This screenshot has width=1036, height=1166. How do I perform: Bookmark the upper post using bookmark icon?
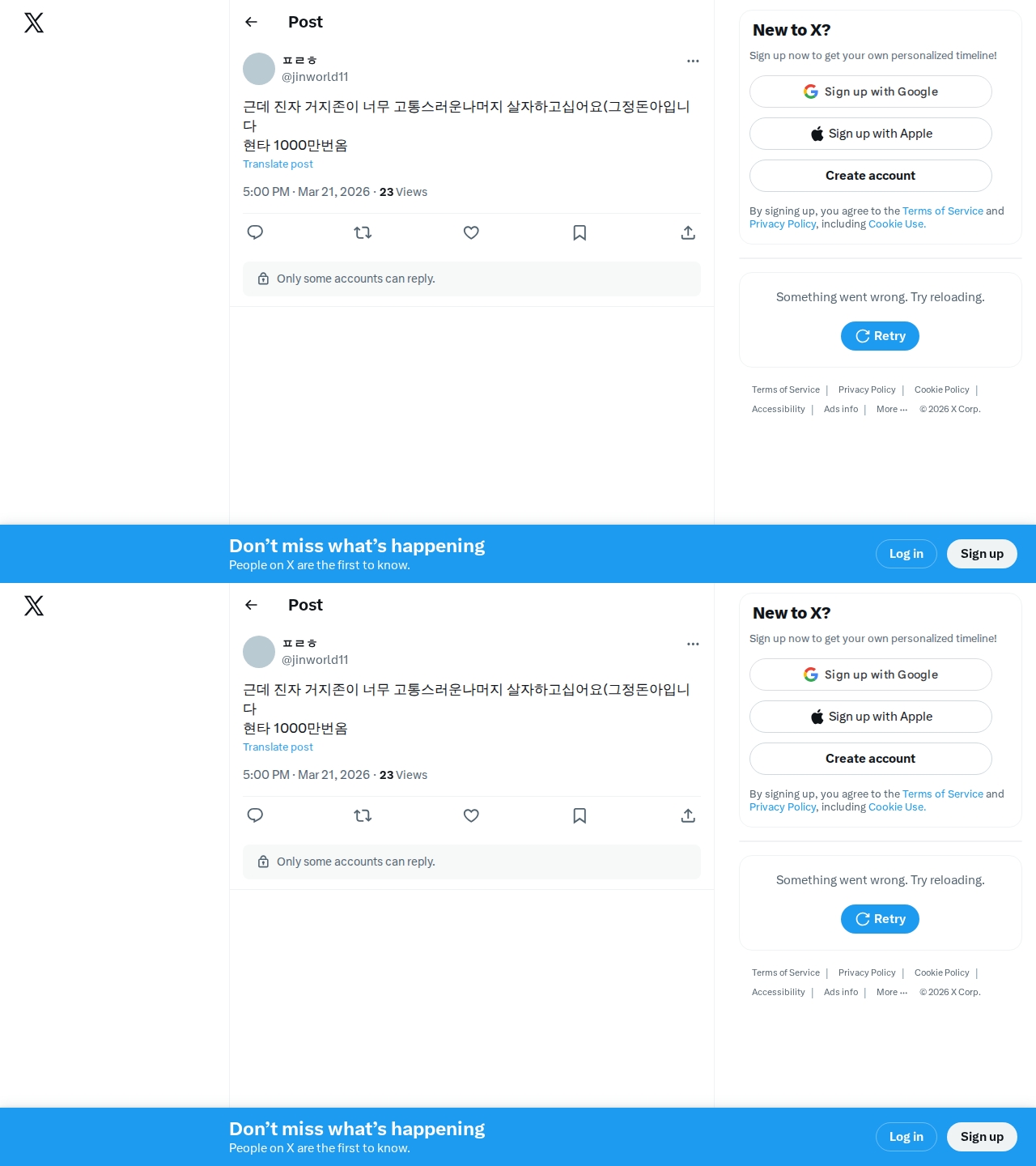pyautogui.click(x=580, y=232)
